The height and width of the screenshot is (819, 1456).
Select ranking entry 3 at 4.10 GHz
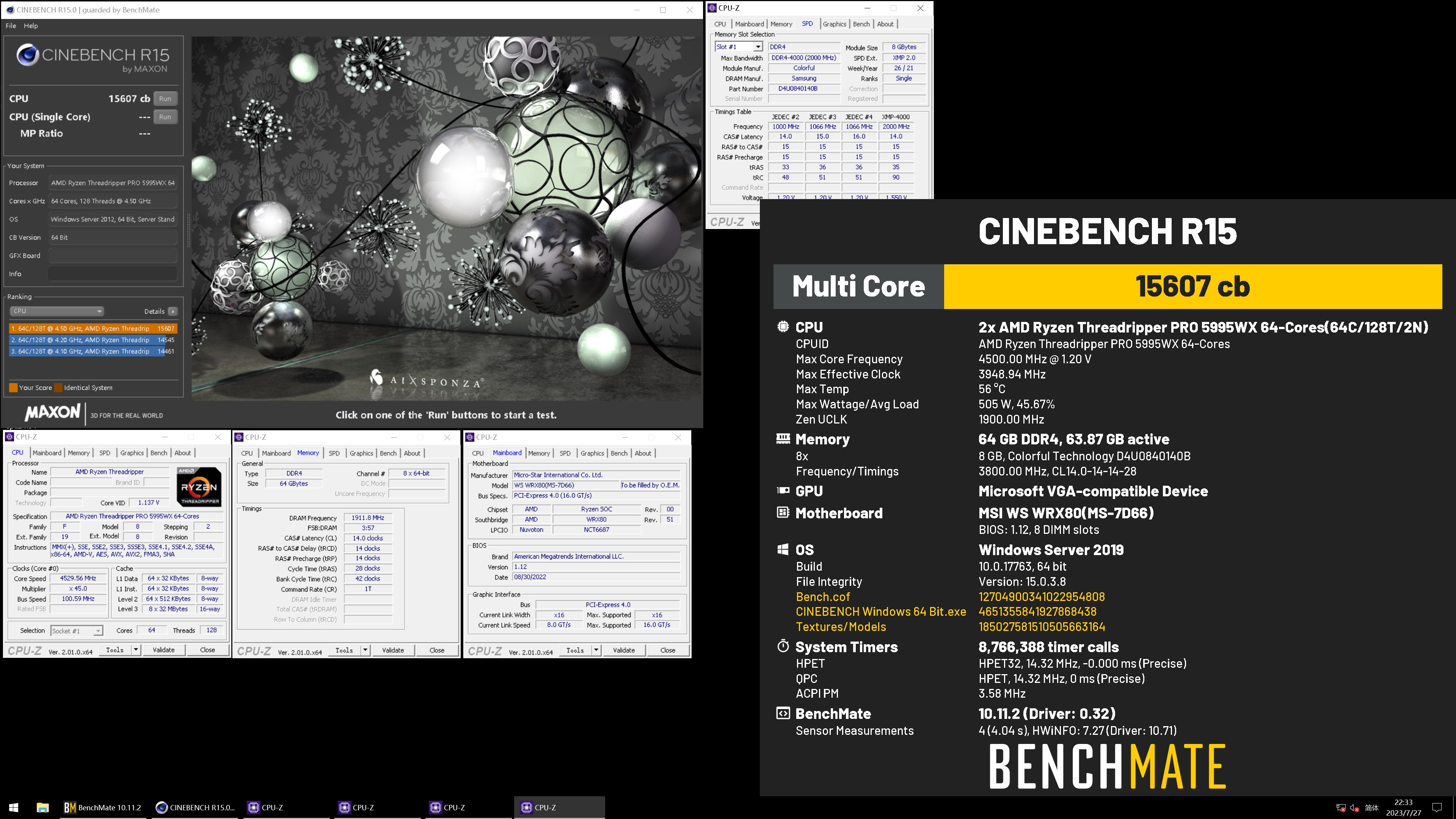[x=93, y=351]
